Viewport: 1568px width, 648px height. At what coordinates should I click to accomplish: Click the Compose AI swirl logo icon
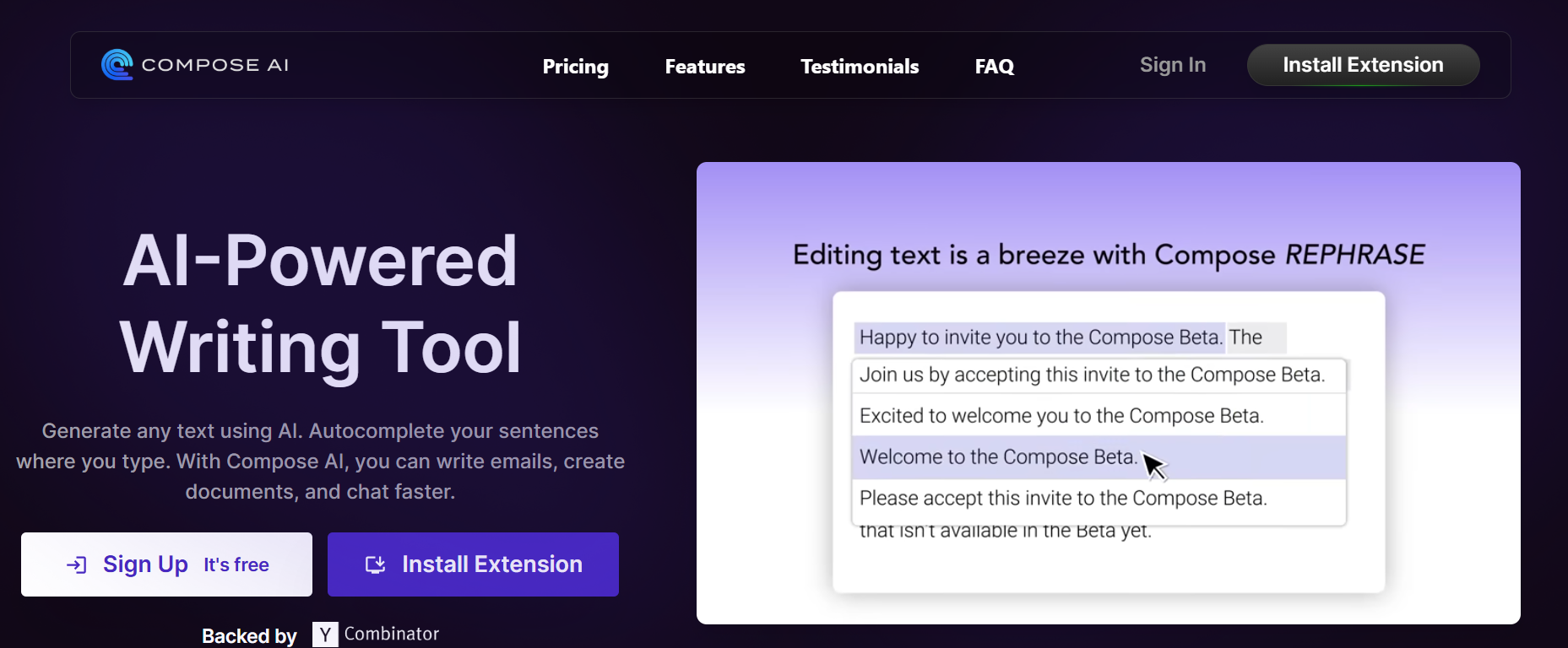(x=117, y=65)
